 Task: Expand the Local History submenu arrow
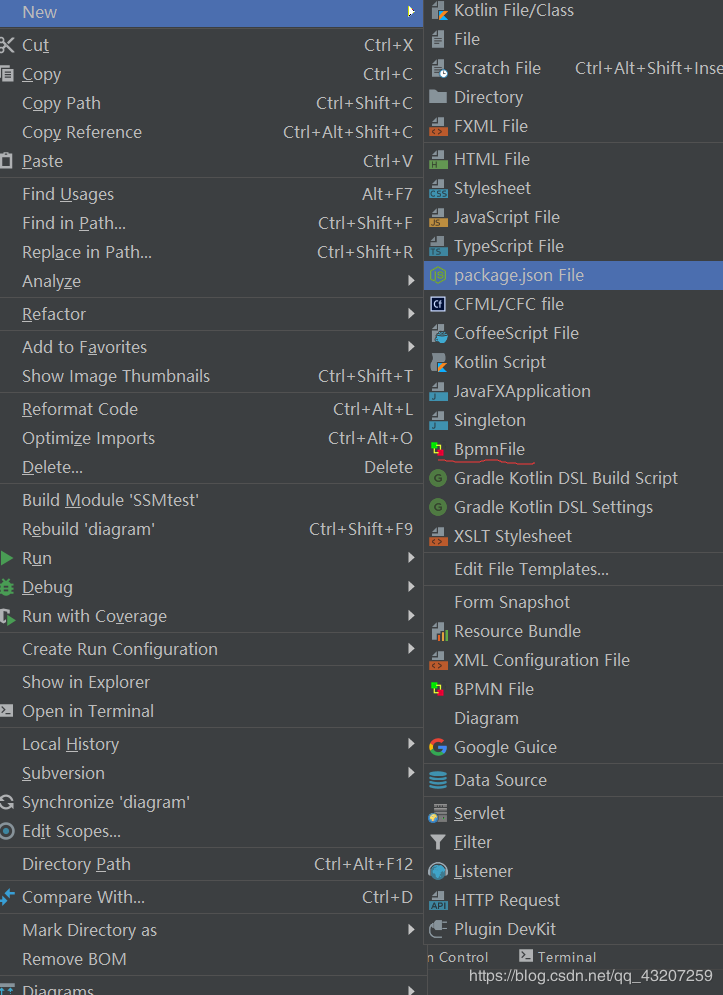pos(411,744)
